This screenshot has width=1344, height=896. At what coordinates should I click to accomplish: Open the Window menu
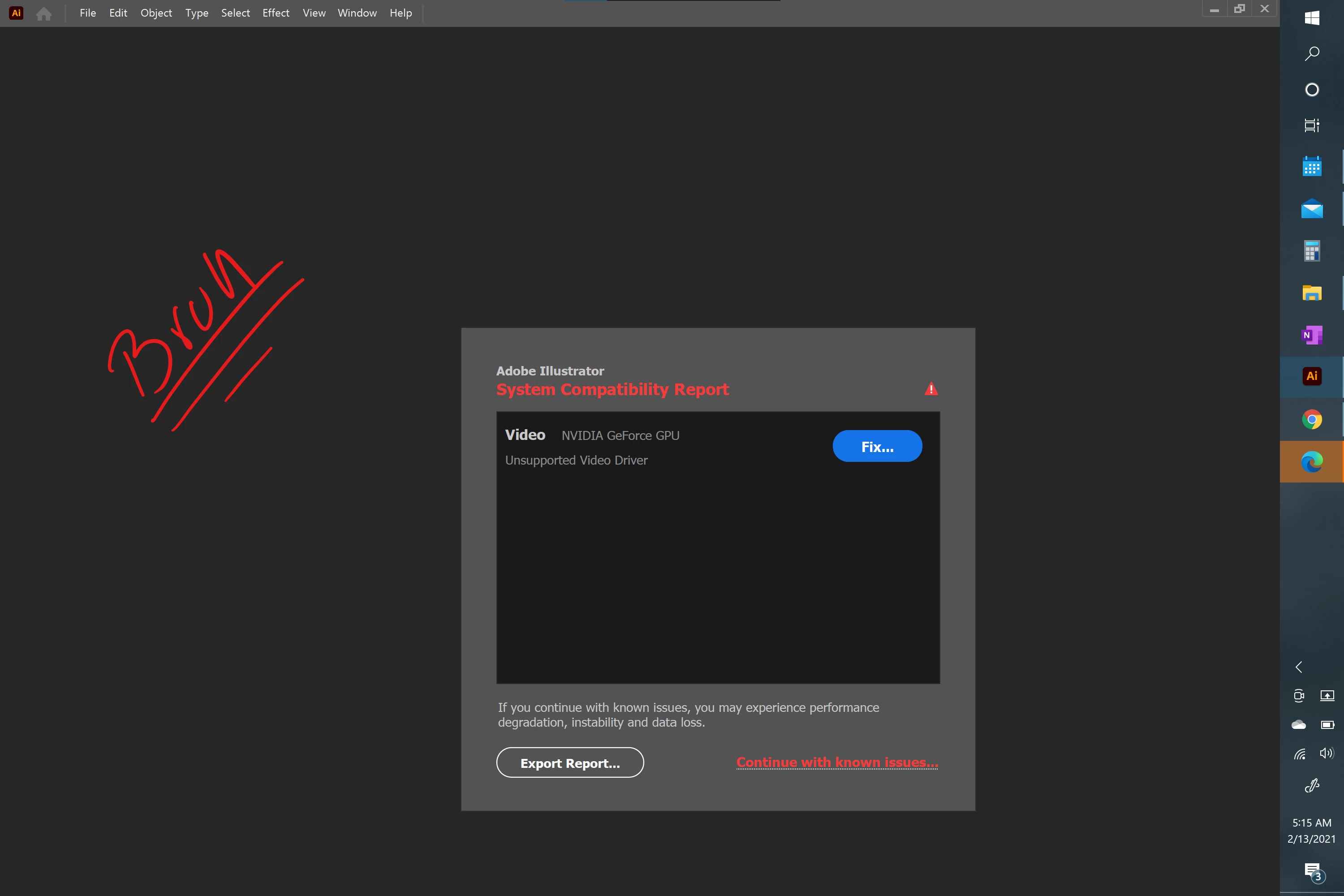point(357,13)
